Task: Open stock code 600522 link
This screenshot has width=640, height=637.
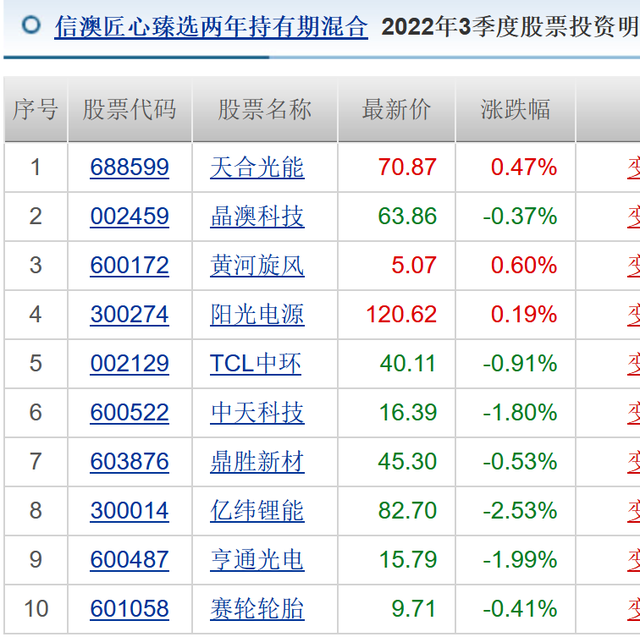Action: [x=129, y=412]
